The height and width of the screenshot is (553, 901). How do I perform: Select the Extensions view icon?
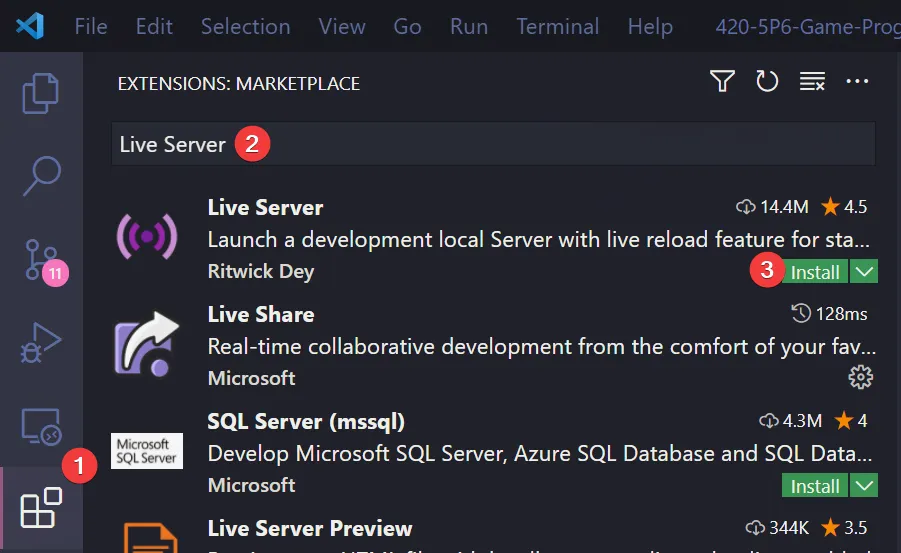tap(41, 508)
